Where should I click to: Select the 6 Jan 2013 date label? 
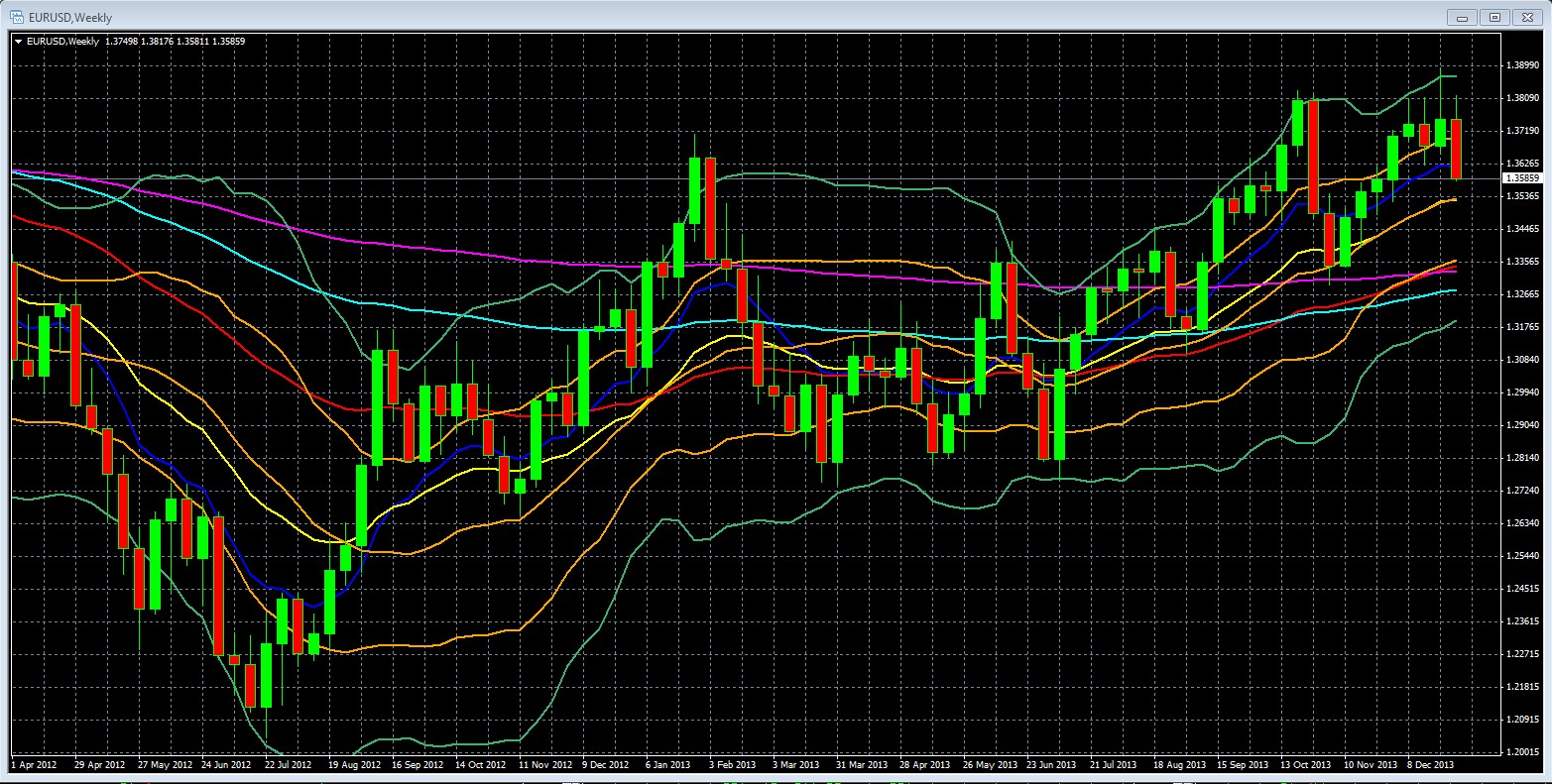point(667,765)
